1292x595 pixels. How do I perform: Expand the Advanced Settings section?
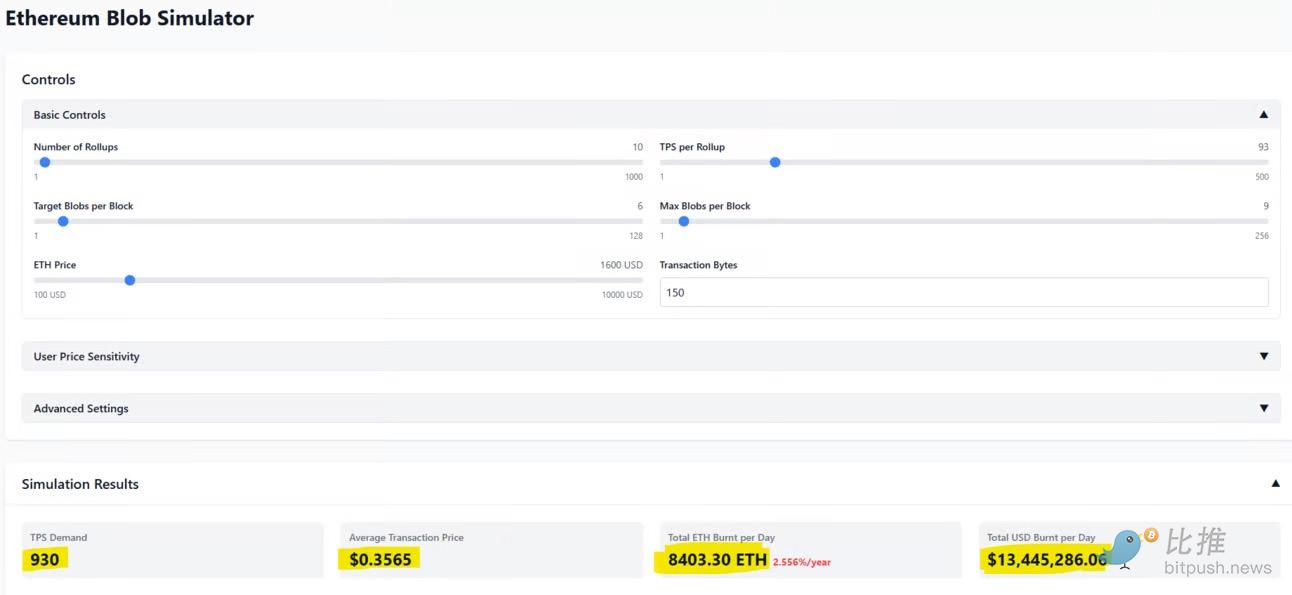(x=651, y=408)
